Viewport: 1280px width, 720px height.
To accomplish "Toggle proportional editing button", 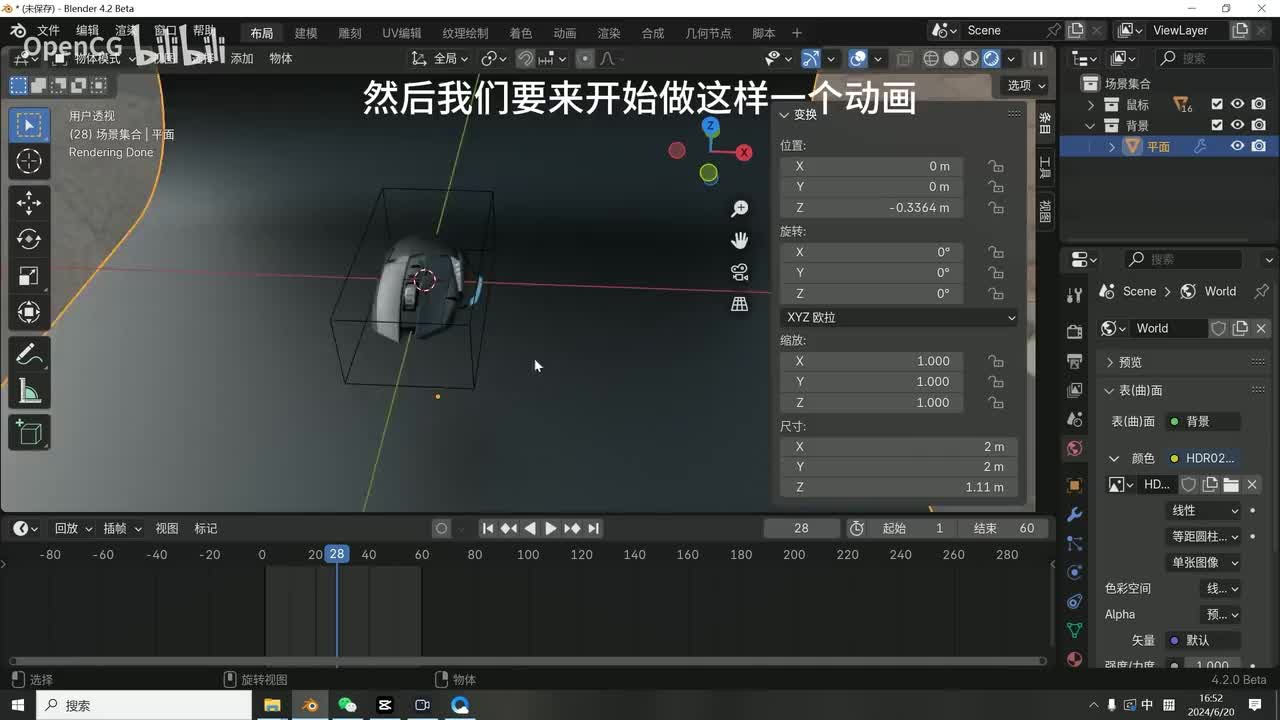I will point(585,58).
